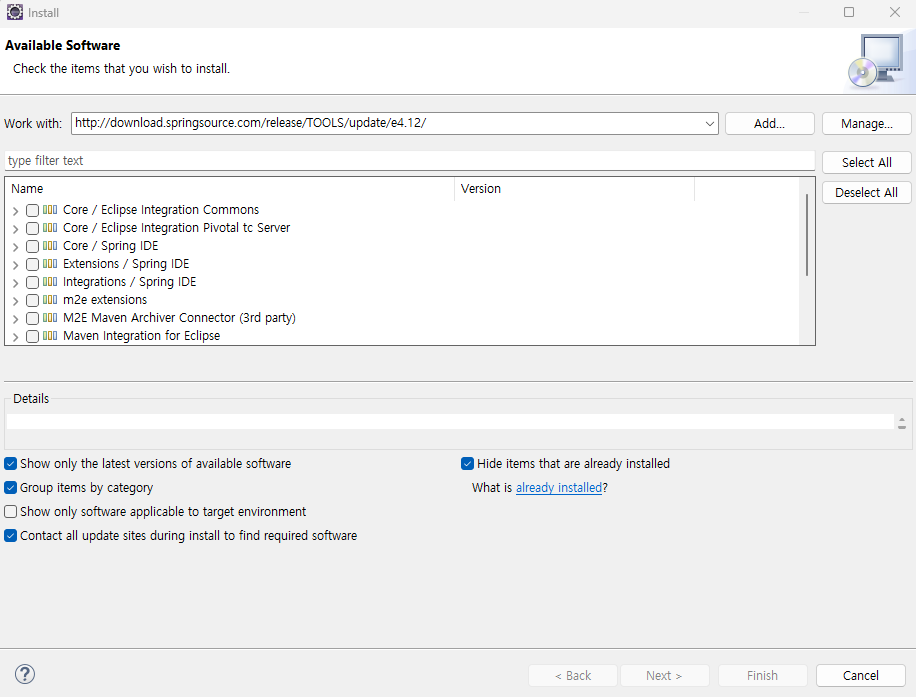Open the Work with URL dropdown arrow

[x=709, y=124]
